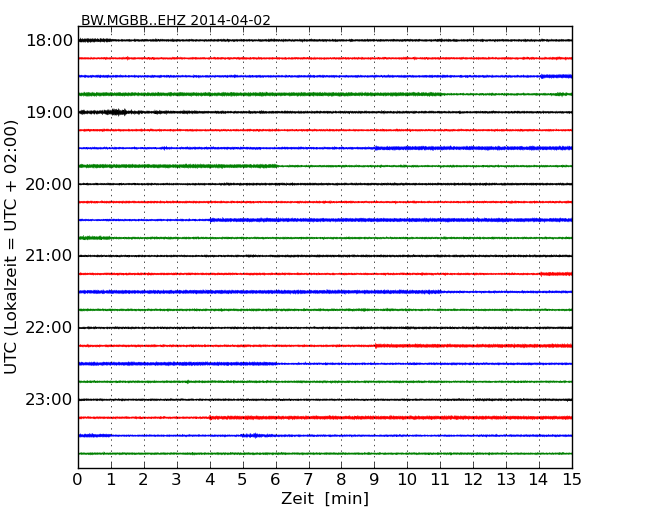
Task: Click the x-axis tick label 0
Action: pos(78,479)
